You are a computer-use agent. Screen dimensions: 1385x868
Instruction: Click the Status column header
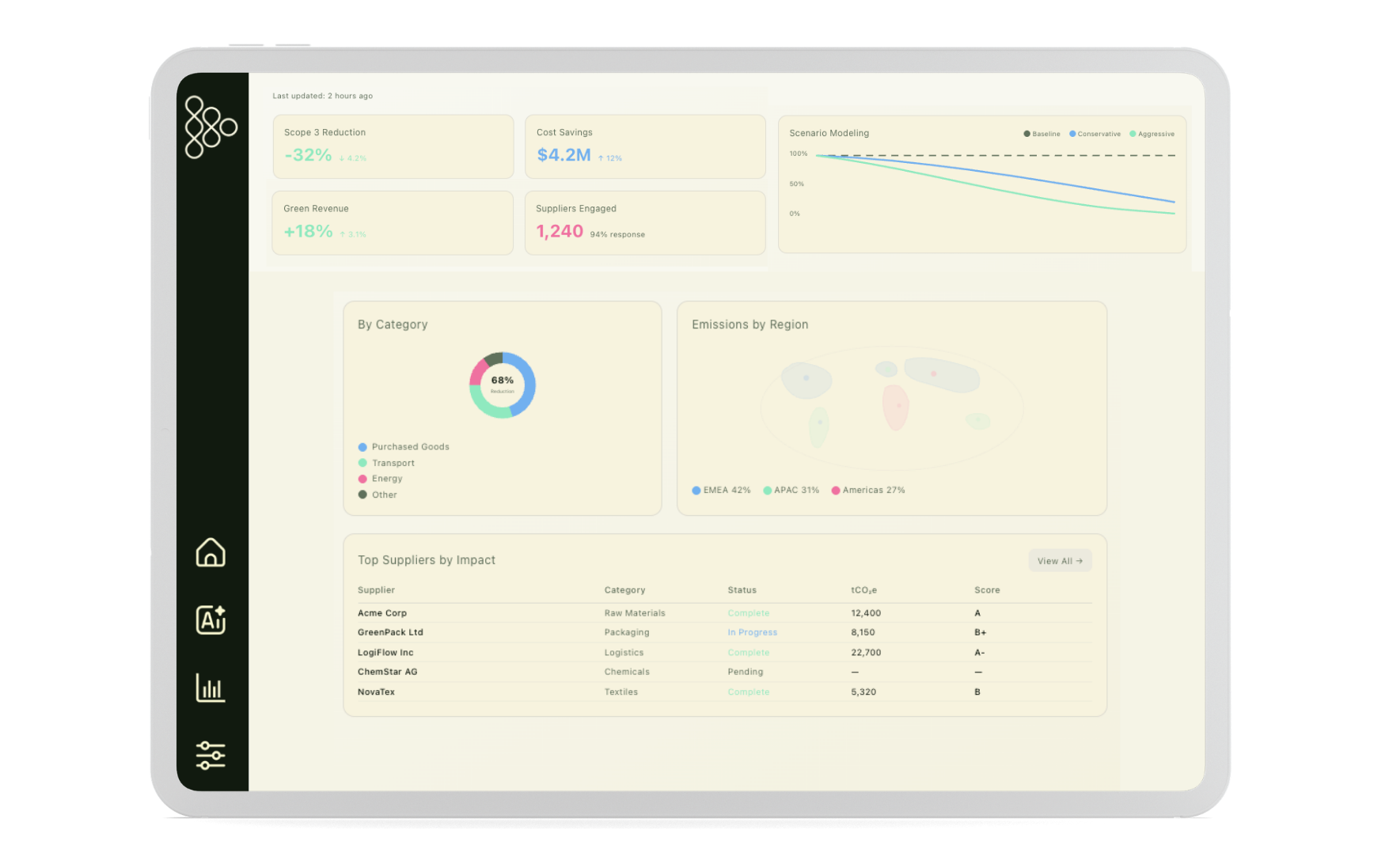(742, 590)
